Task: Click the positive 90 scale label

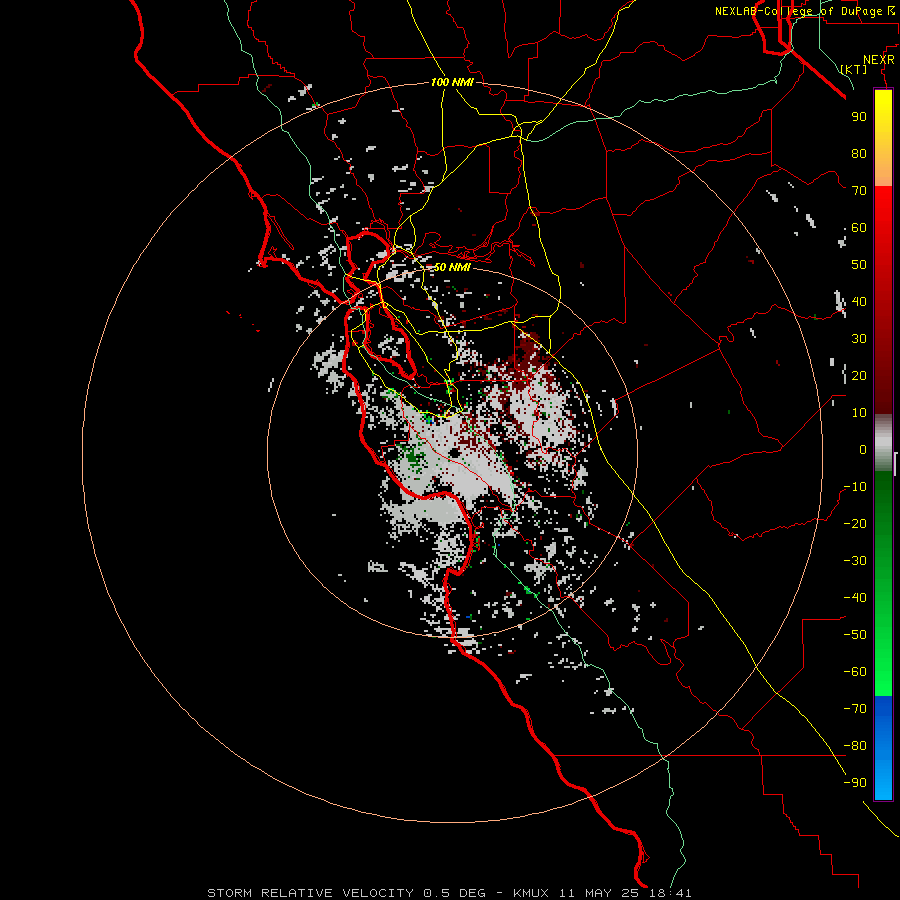Action: coord(859,117)
